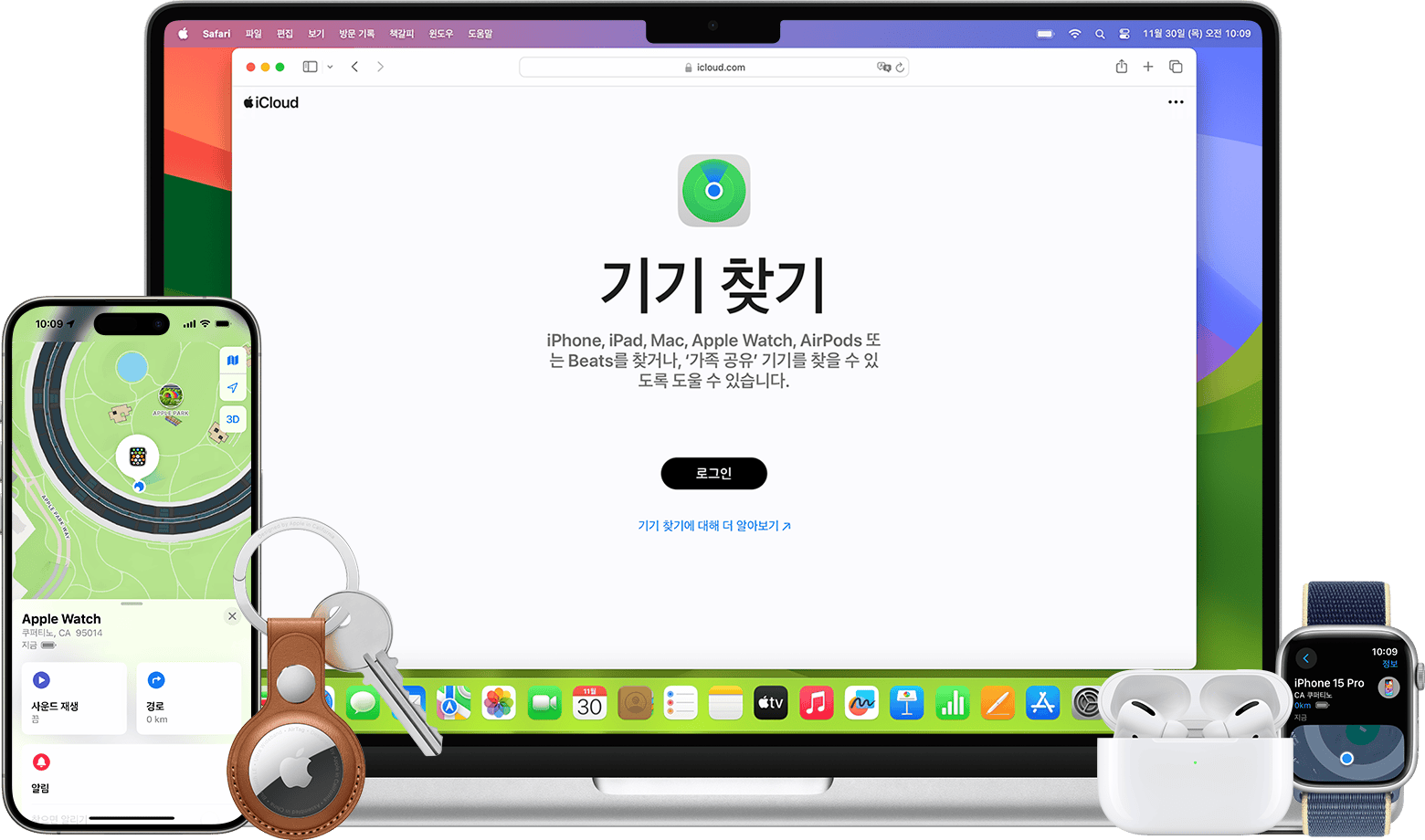Click the battery icon in the Mac menu bar

tap(1046, 34)
